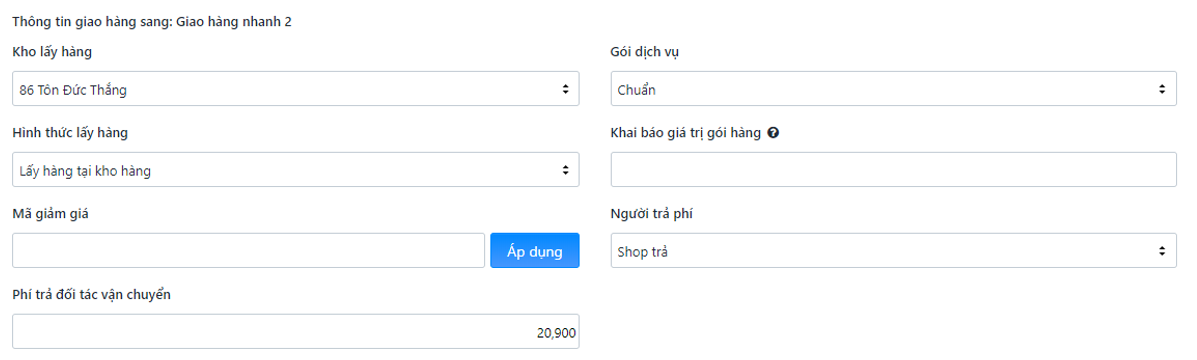This screenshot has width=1197, height=360.
Task: Click the Phí trả đối tác vận chuyển label
Action: point(92,294)
